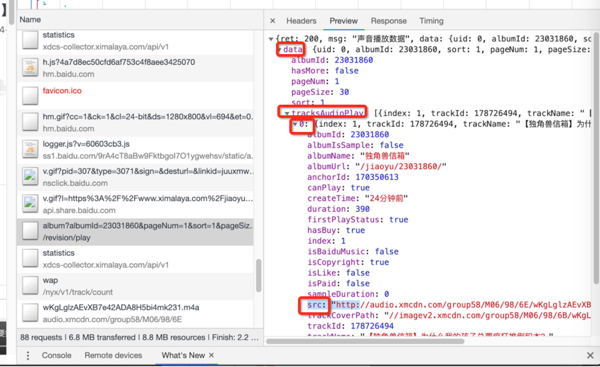
Task: Select the second statistics request row
Action: 135,259
